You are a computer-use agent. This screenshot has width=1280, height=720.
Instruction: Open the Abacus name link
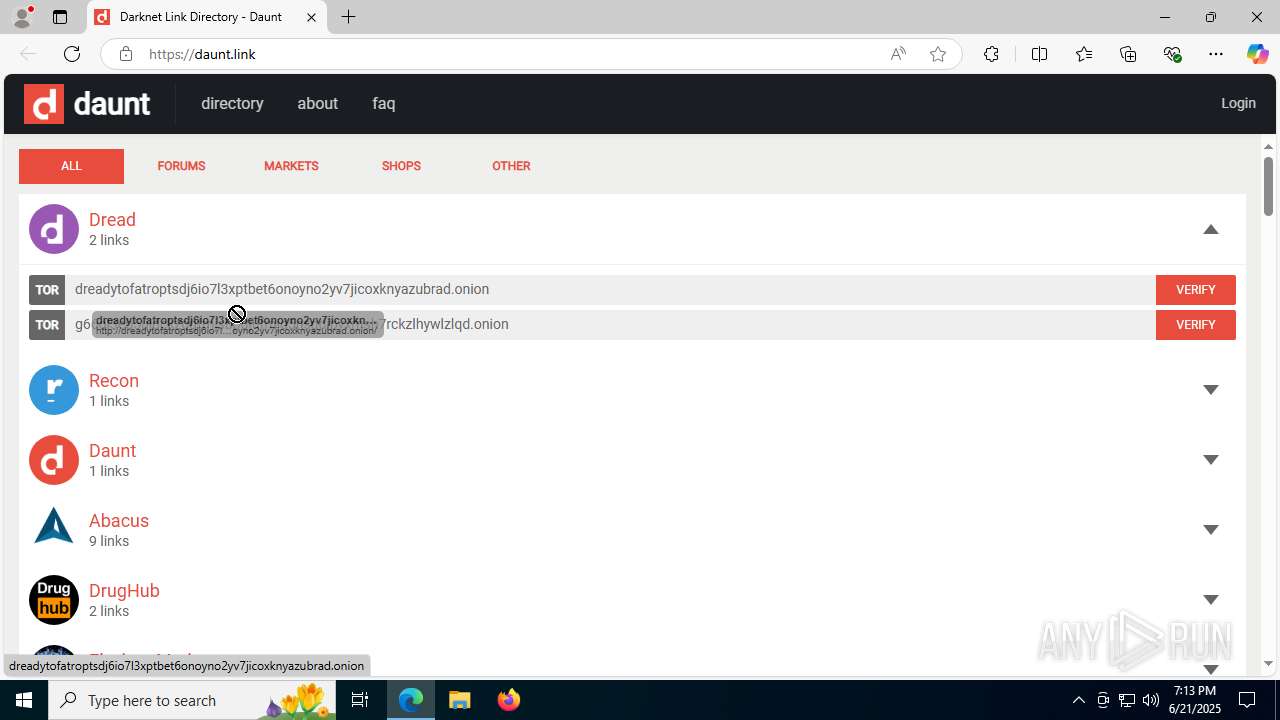point(119,521)
